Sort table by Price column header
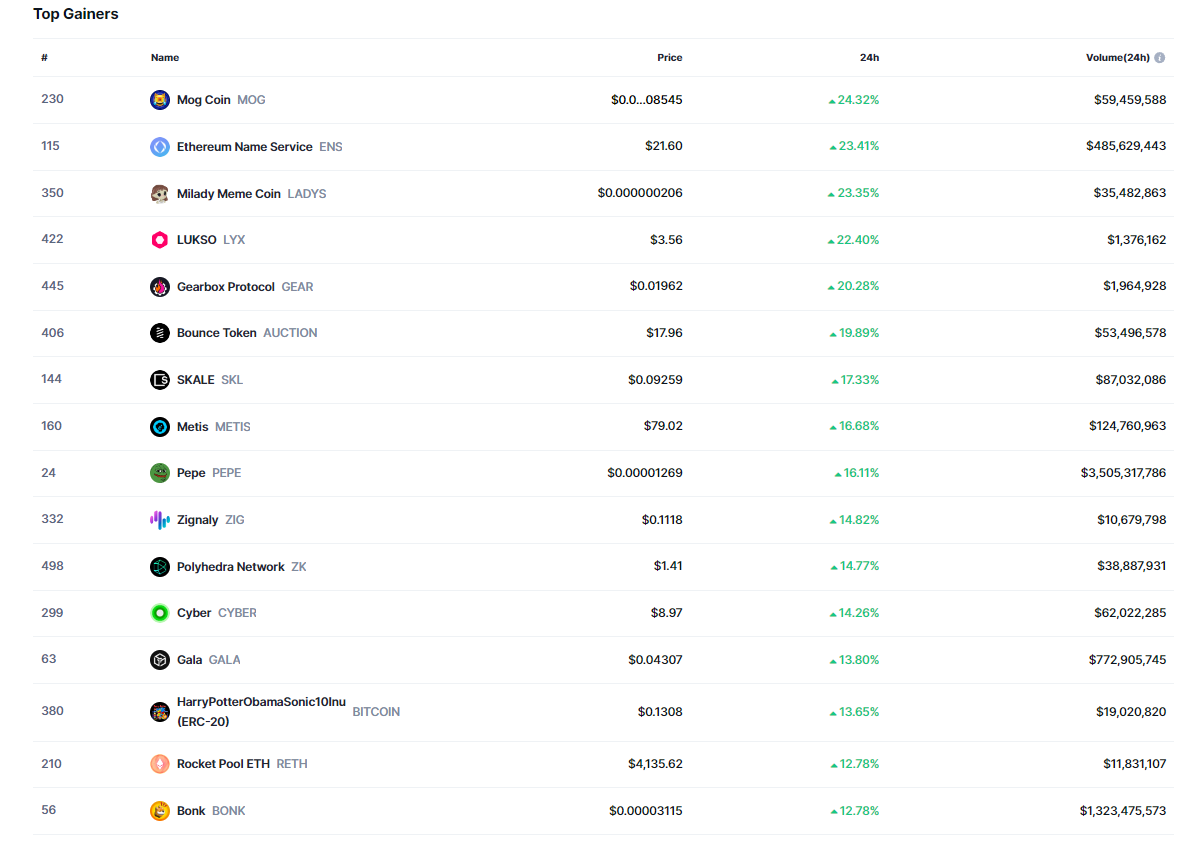 (x=669, y=58)
